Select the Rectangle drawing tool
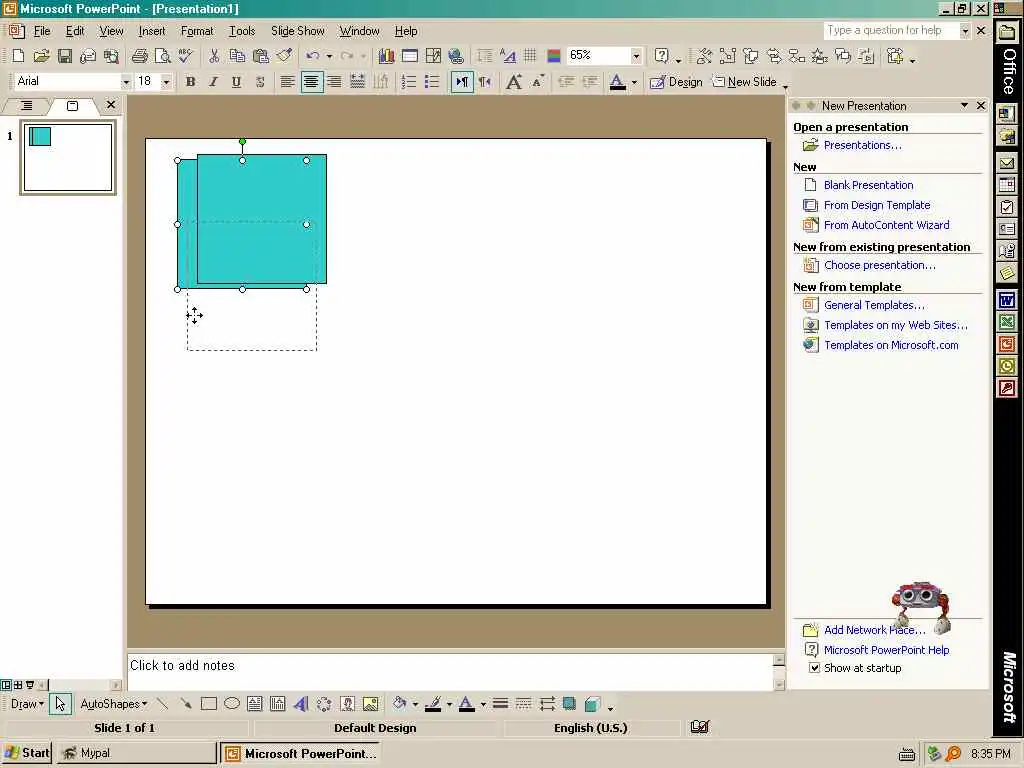This screenshot has height=768, width=1024. tap(209, 704)
